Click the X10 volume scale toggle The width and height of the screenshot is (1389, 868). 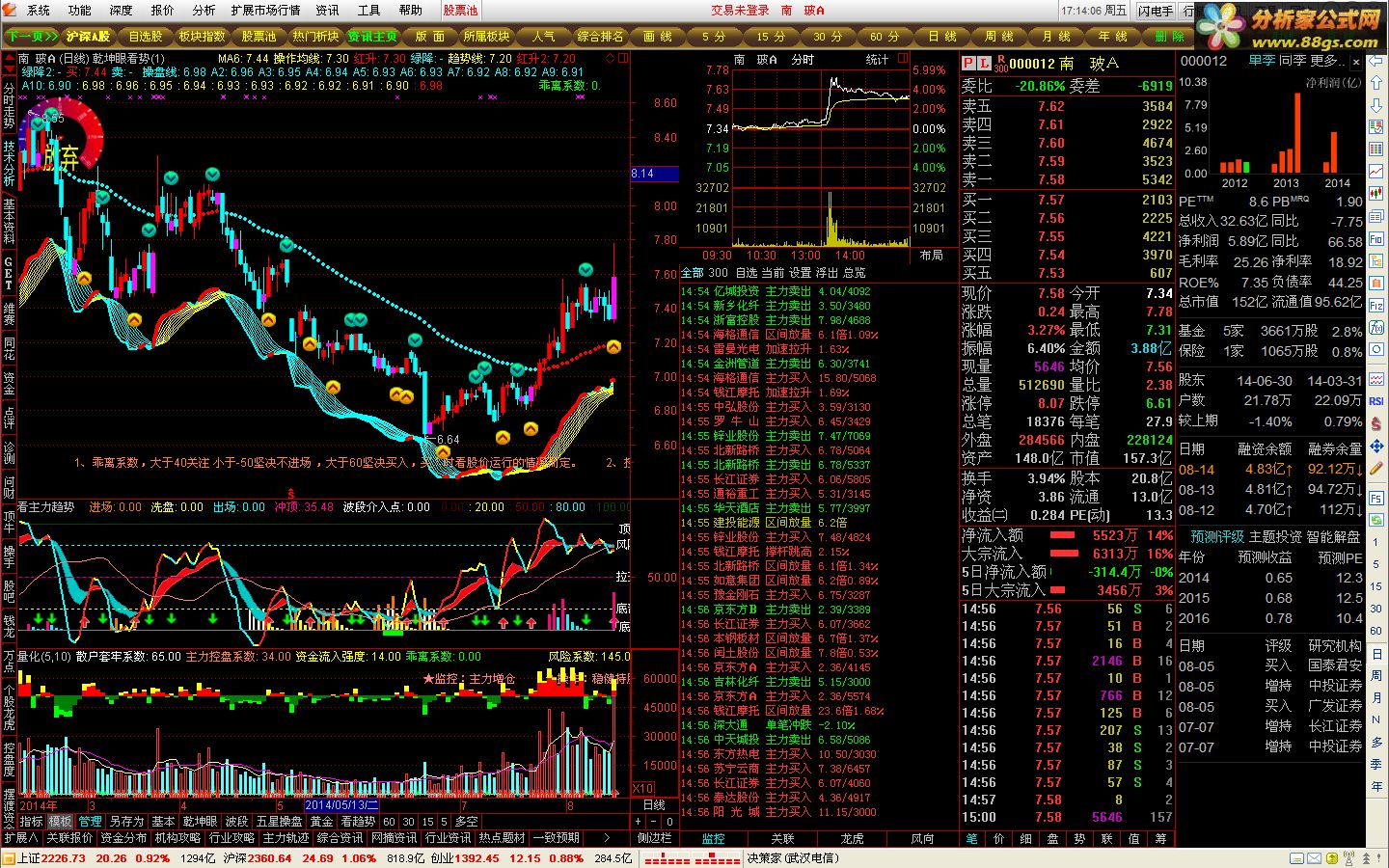(642, 789)
